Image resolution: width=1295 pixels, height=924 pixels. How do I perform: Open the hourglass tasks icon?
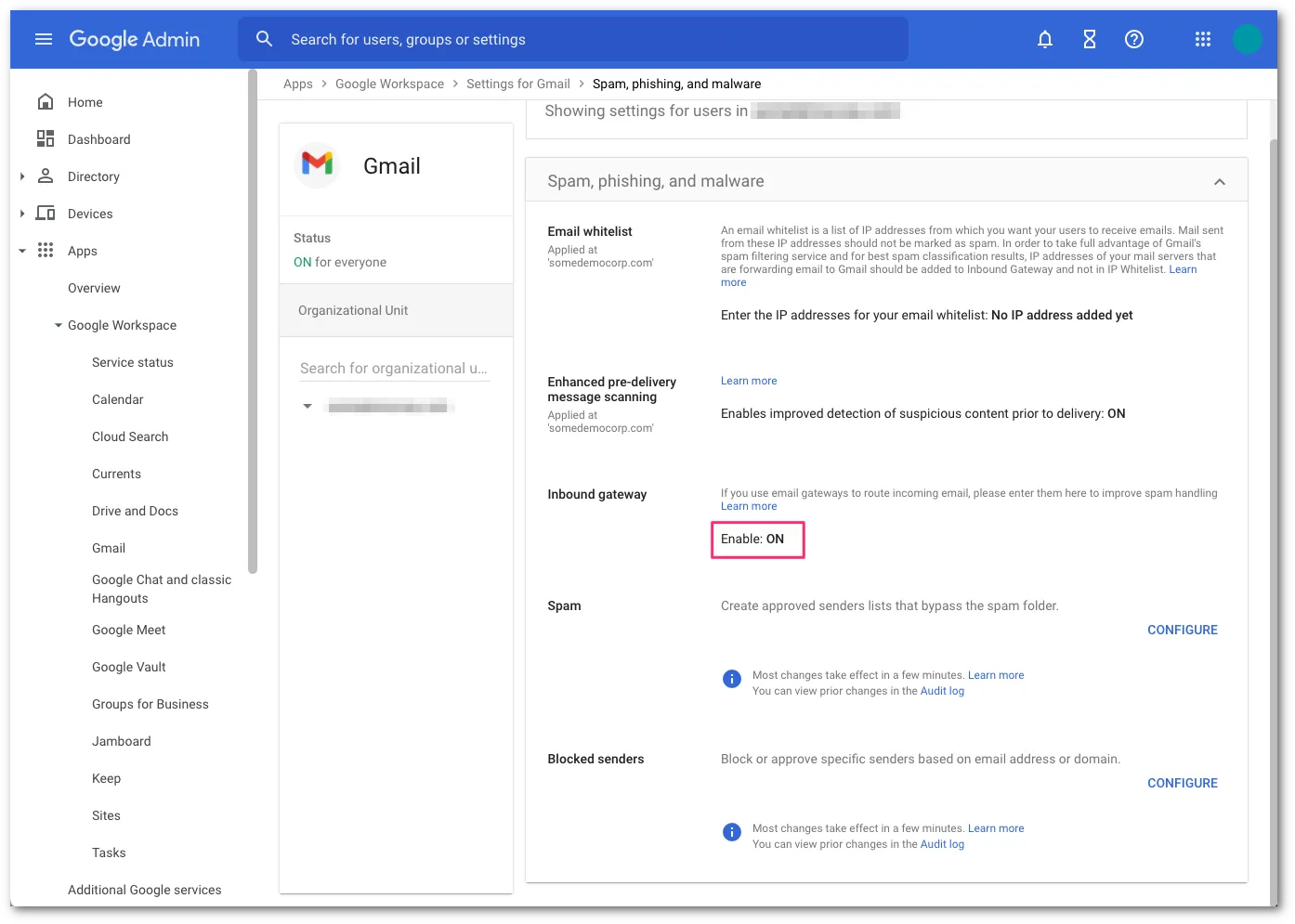1090,39
